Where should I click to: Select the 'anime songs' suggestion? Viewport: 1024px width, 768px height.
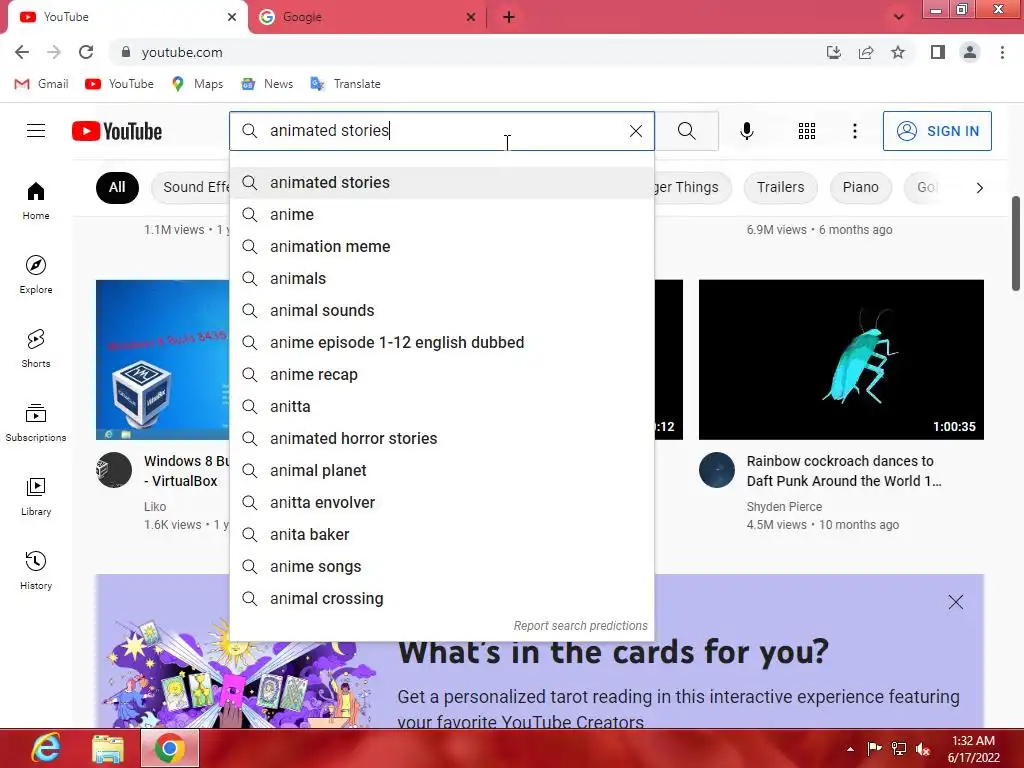[x=442, y=566]
